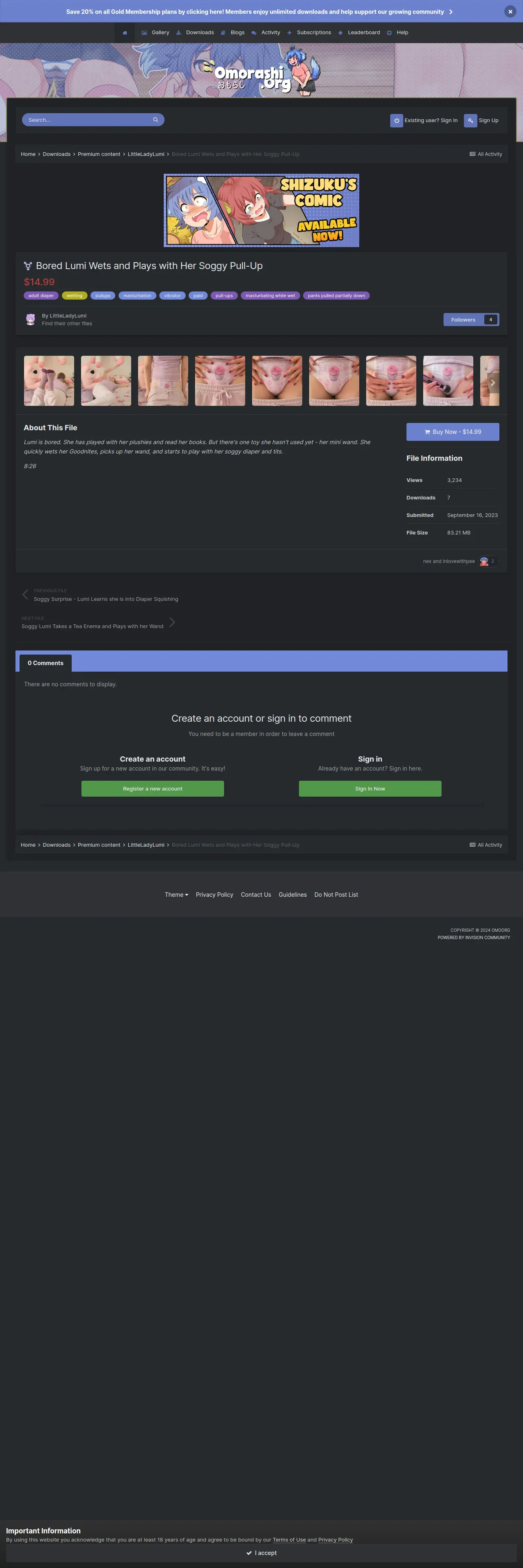Click the next file right chevron
This screenshot has width=523, height=1568.
tap(172, 622)
